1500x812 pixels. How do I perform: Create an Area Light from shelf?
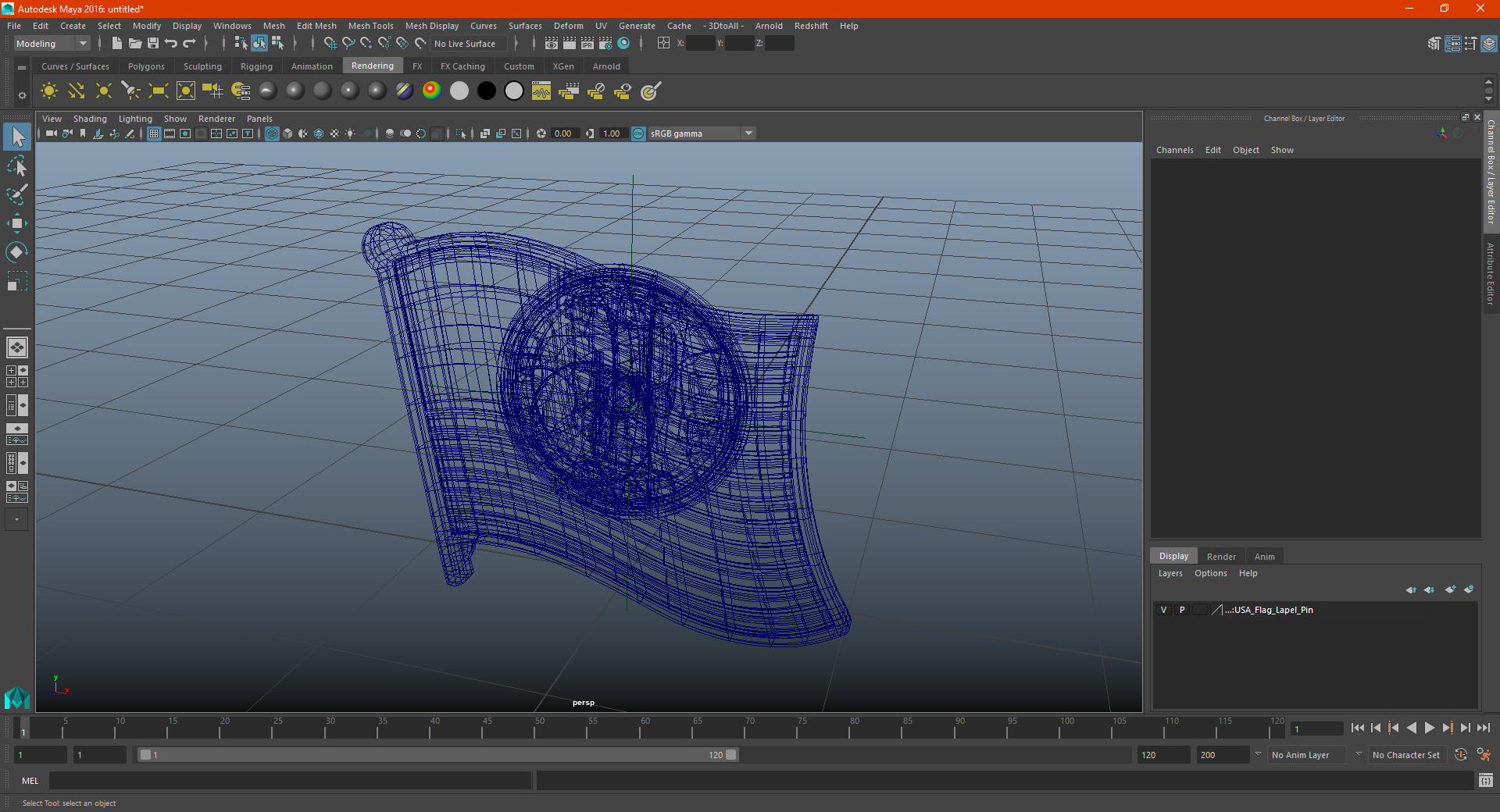158,91
